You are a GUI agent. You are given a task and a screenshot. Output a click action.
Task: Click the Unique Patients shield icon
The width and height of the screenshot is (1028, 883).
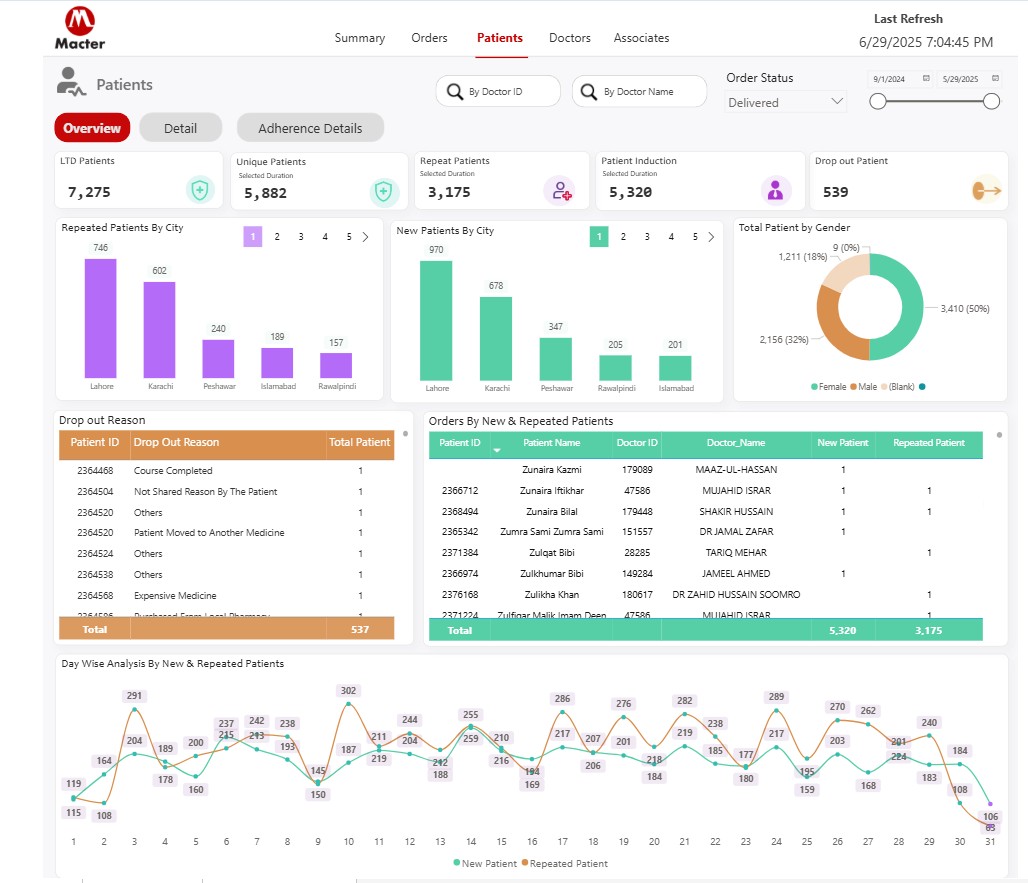pyautogui.click(x=383, y=191)
